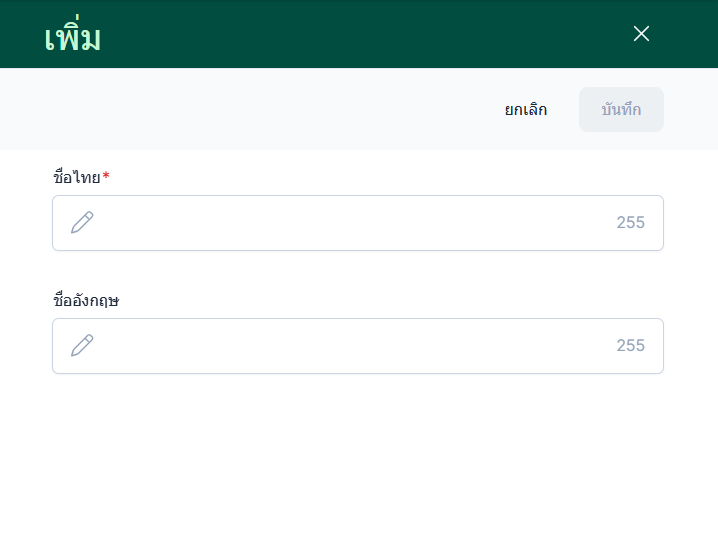Click the เพิ่ม dialog title
Viewport: 718px width, 546px height.
click(73, 38)
